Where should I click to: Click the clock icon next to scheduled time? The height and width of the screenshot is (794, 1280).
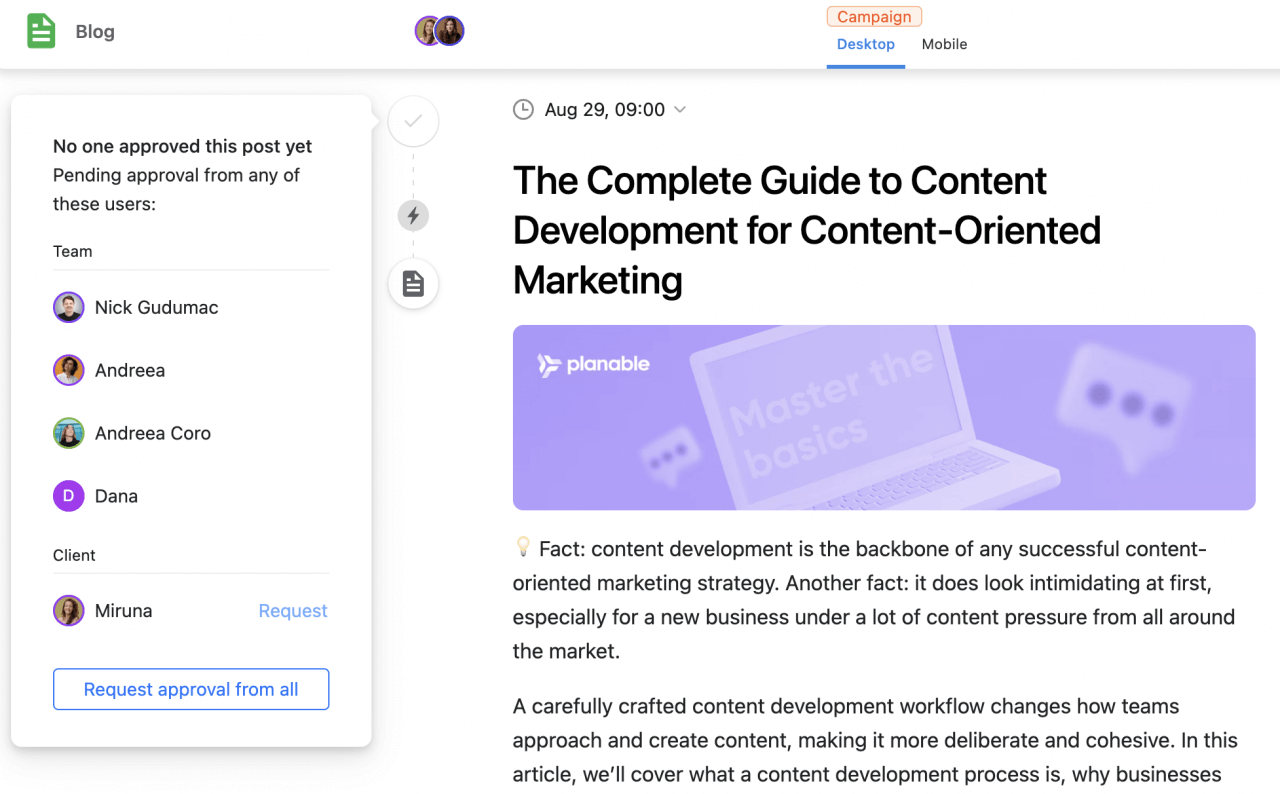(523, 109)
